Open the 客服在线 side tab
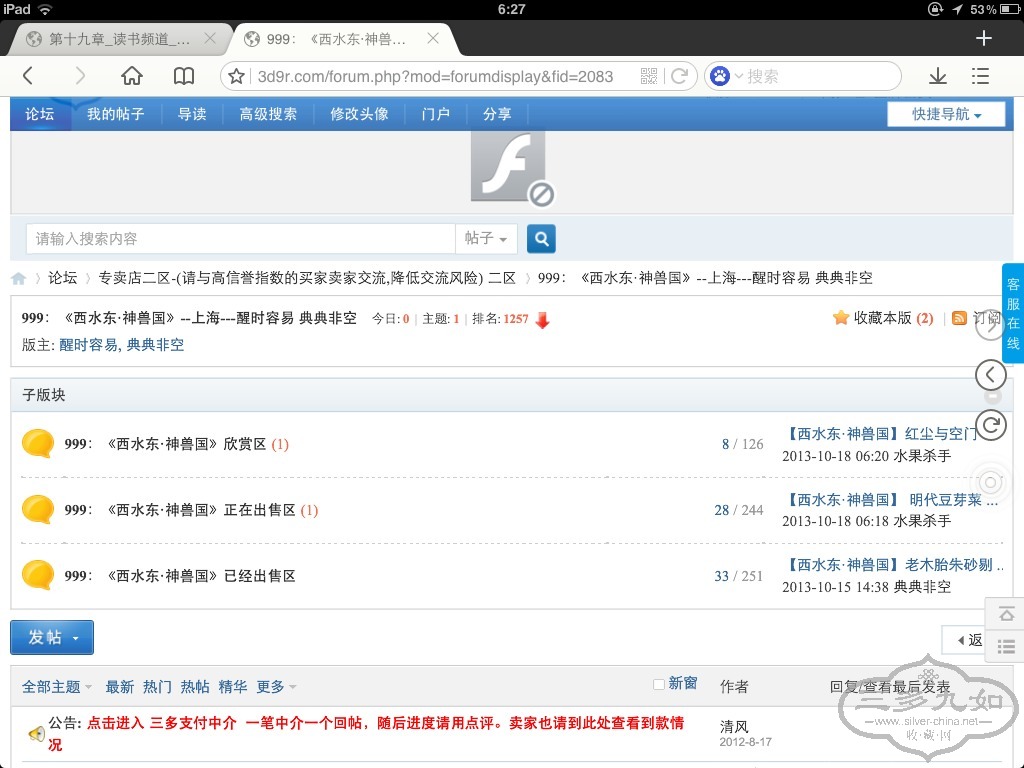This screenshot has width=1024, height=768. 1013,313
